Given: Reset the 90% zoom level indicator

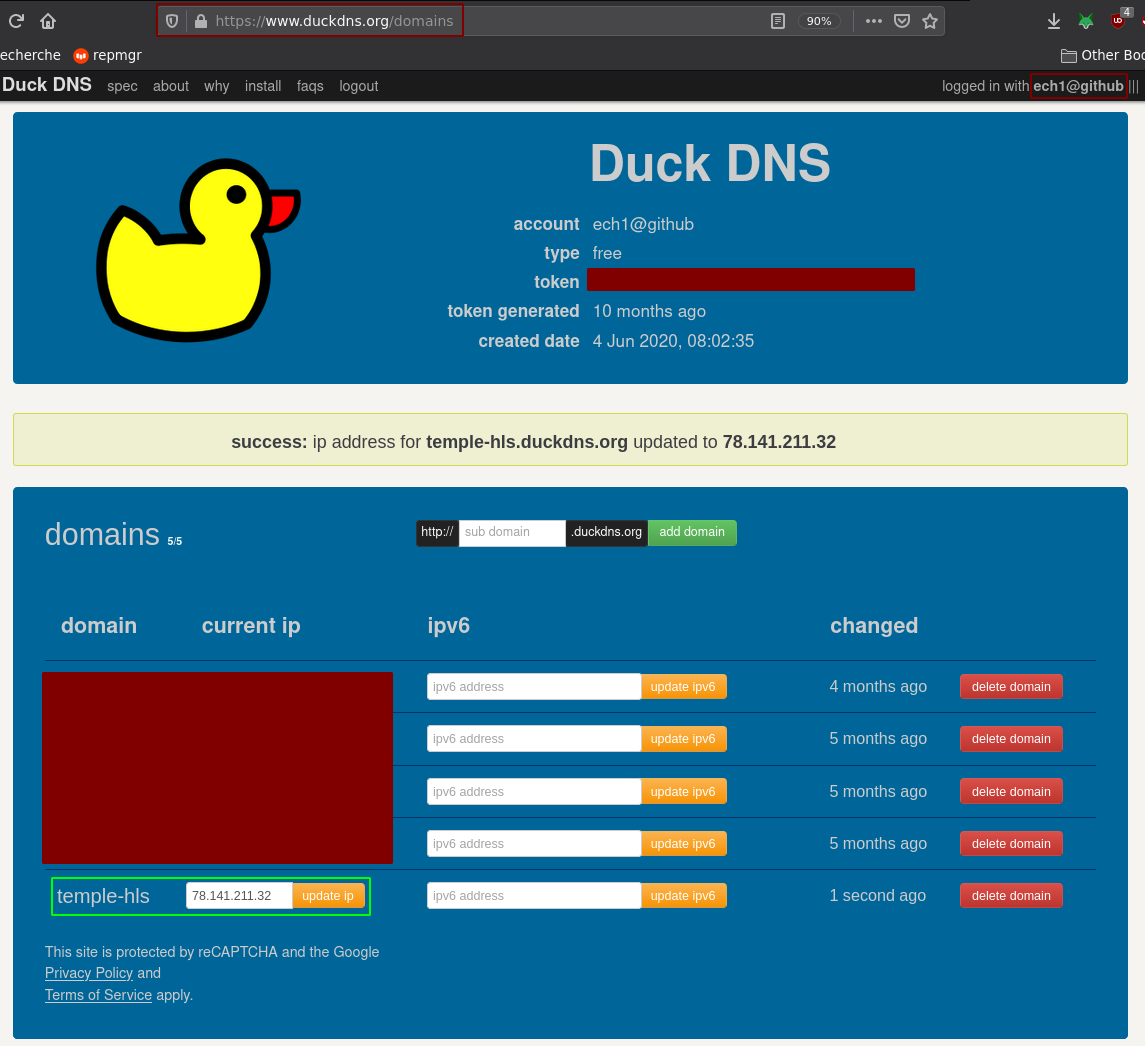Looking at the screenshot, I should [x=819, y=21].
